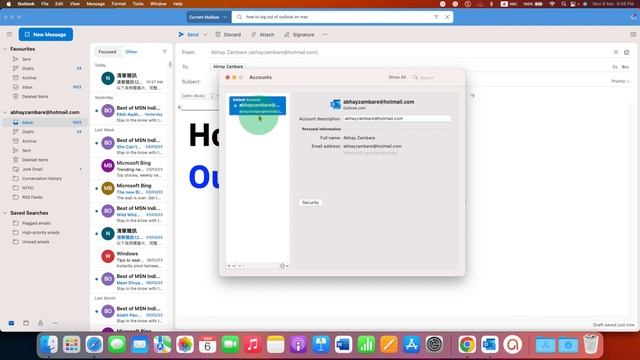Click the Send icon in compose toolbar

pos(181,35)
